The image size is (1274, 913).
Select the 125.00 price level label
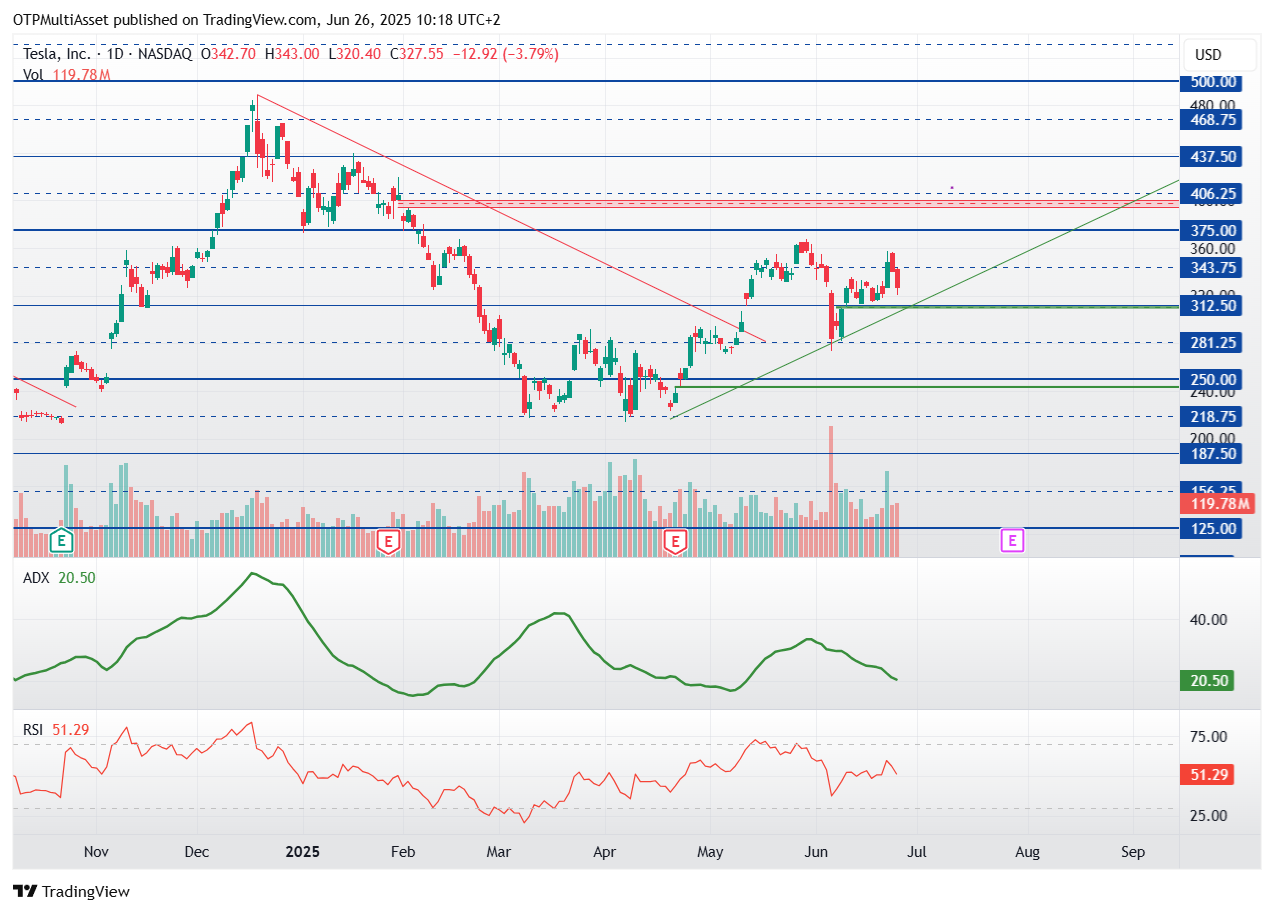(x=1213, y=528)
